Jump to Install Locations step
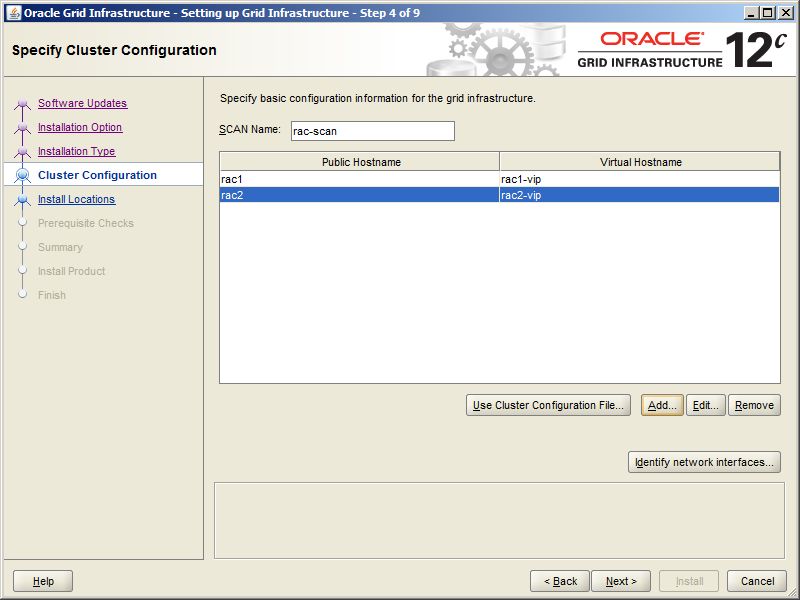800x600 pixels. tap(77, 199)
